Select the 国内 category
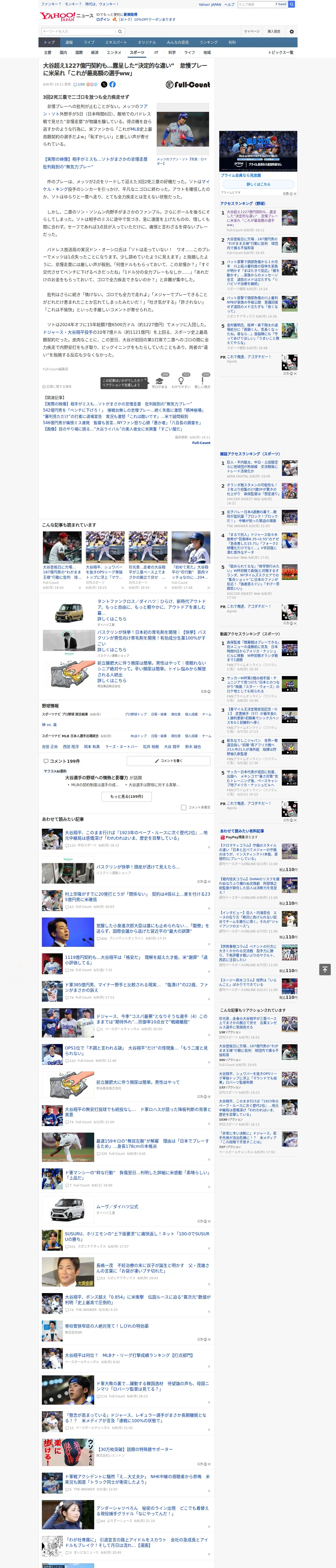 click(63, 52)
